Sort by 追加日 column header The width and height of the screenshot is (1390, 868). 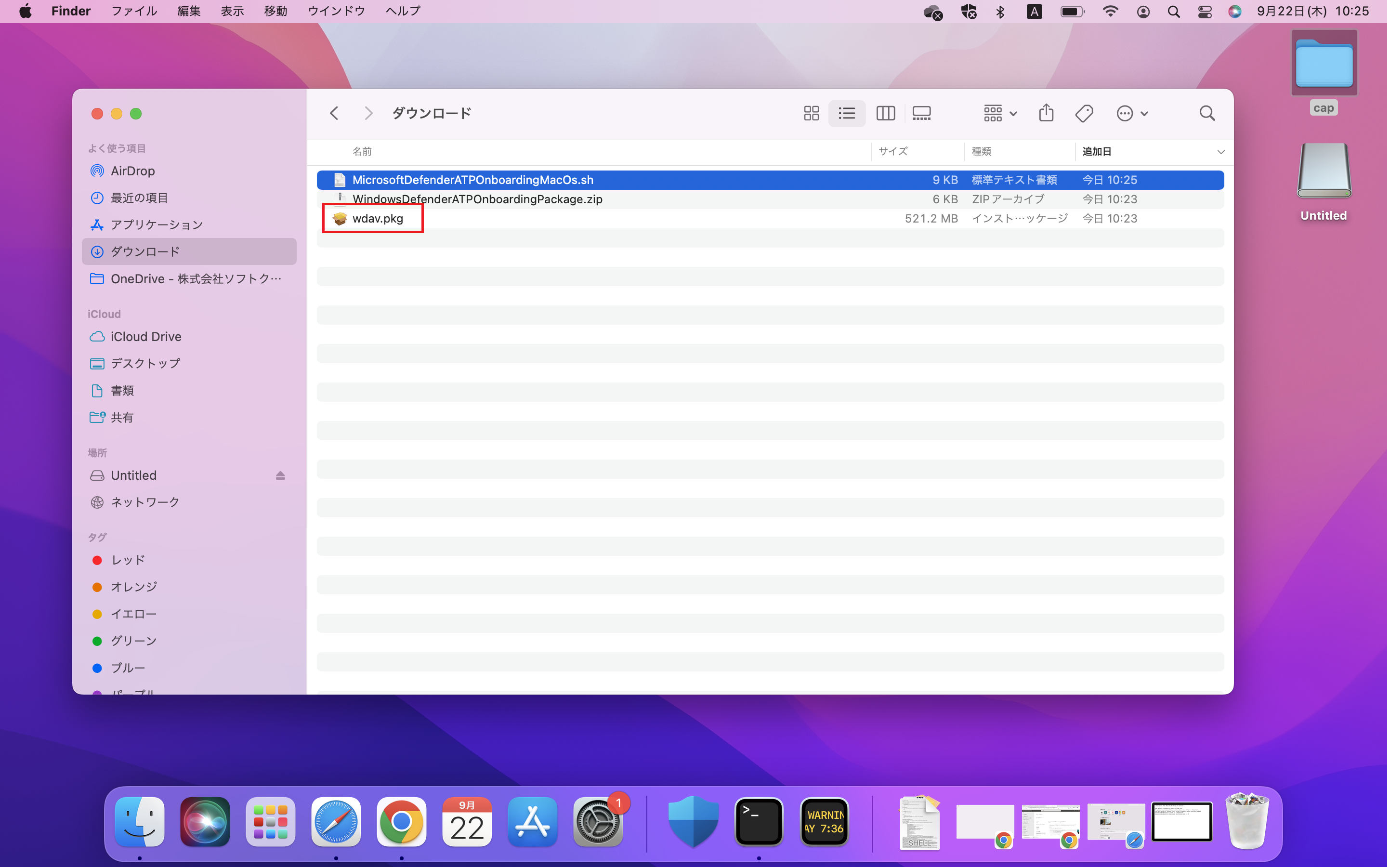[1099, 152]
